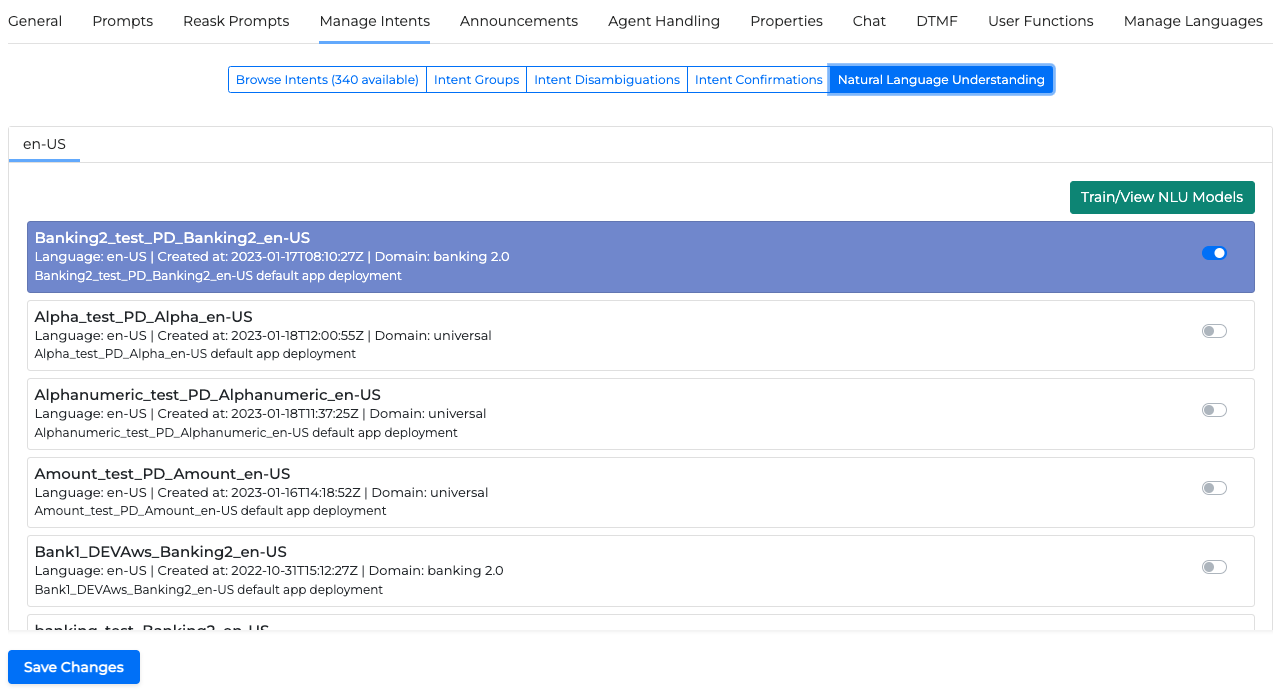This screenshot has height=692, width=1283.
Task: Open the General tab
Action: pos(35,21)
